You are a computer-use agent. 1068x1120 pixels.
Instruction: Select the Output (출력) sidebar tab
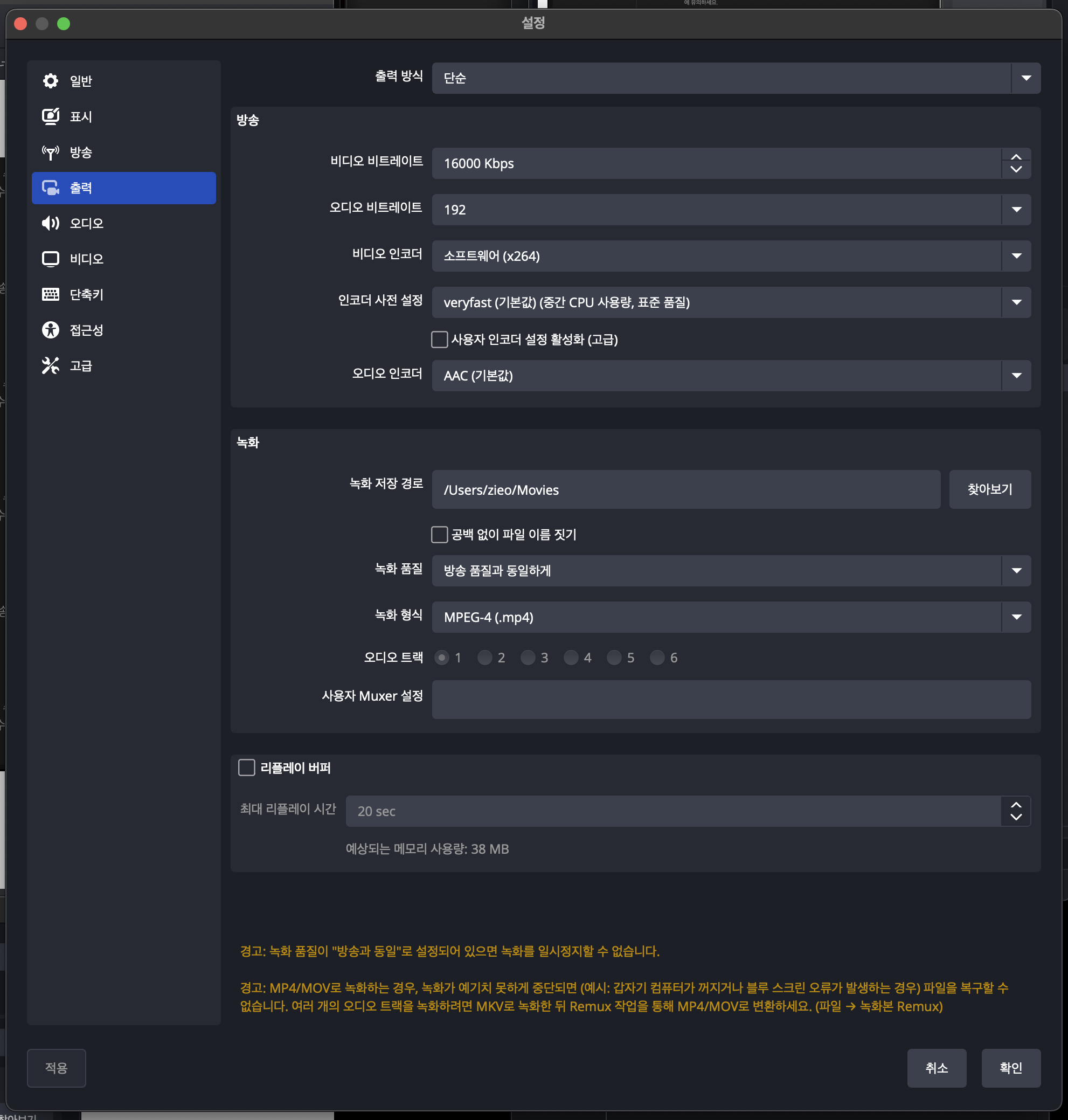[x=123, y=188]
